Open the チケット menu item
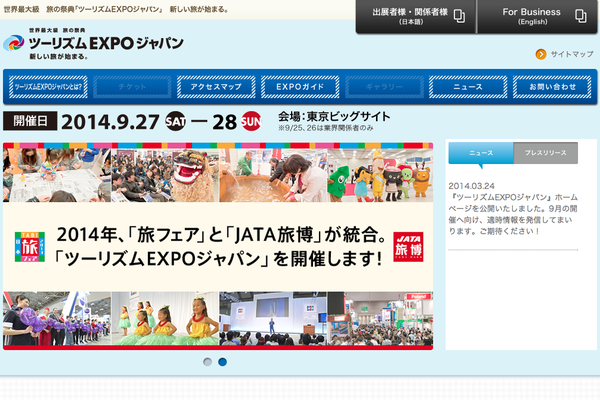This screenshot has width=600, height=400. pos(132,87)
